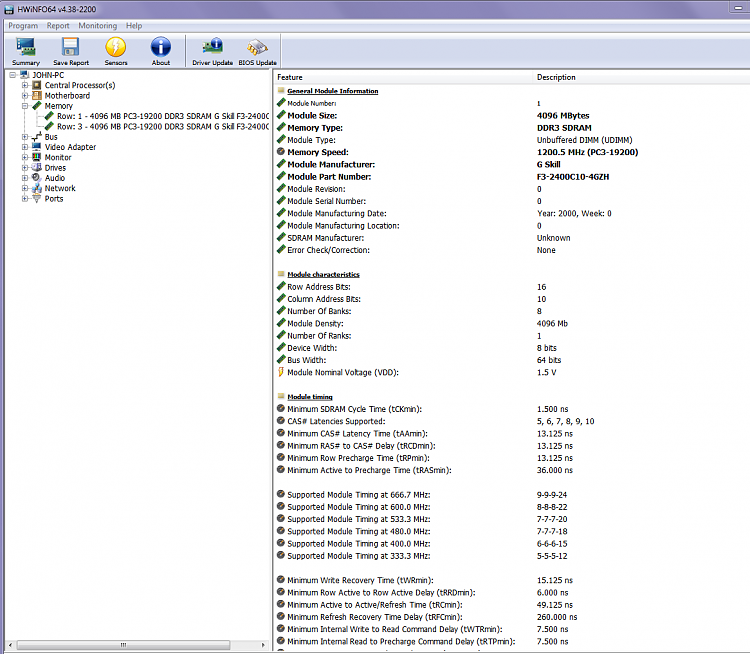Click the Module characteristics section icon
Viewport: 750px width, 654px height.
(x=281, y=274)
